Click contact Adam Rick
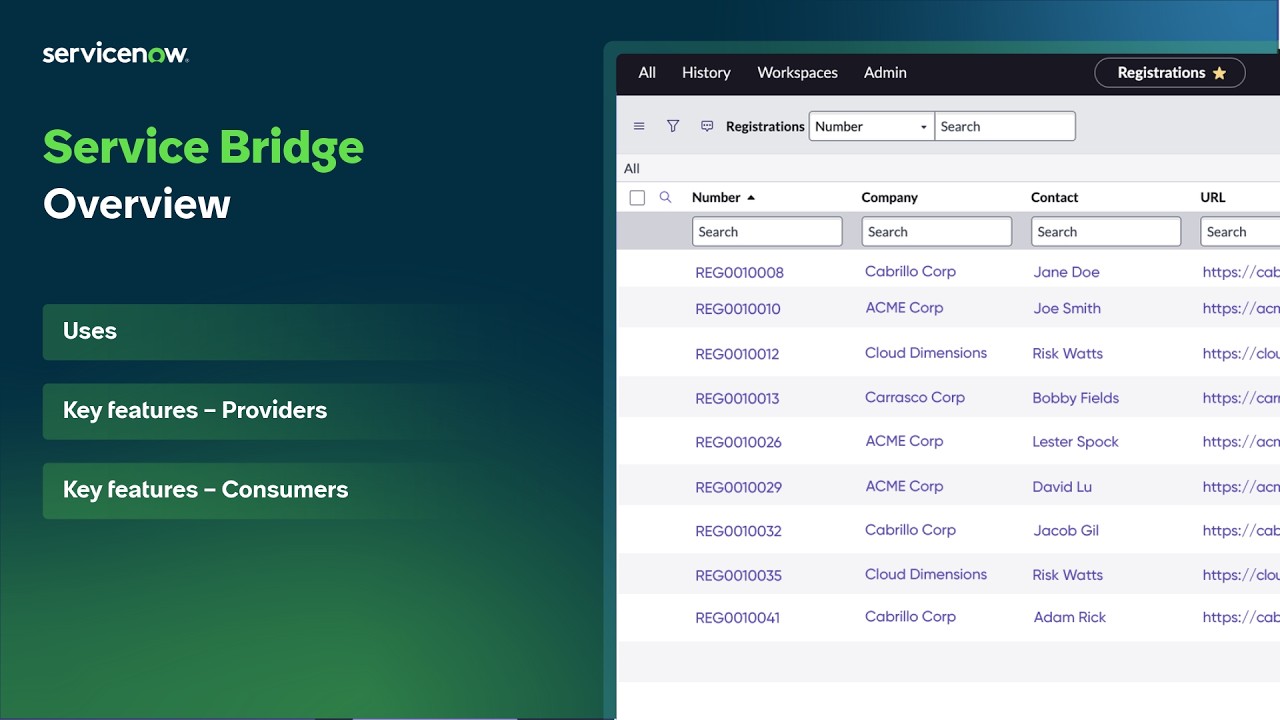1280x720 pixels. [1070, 617]
